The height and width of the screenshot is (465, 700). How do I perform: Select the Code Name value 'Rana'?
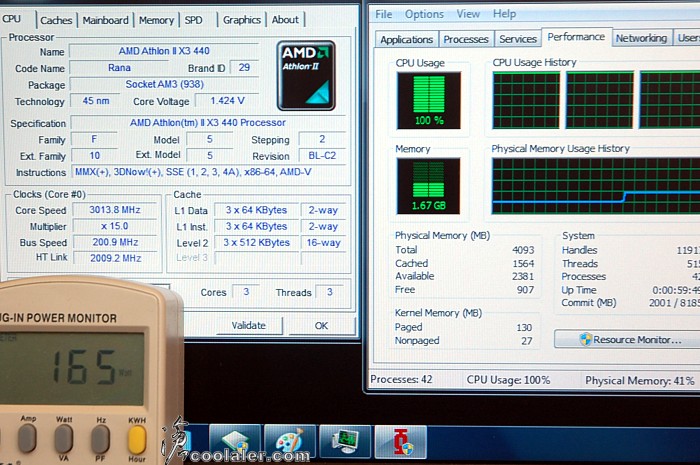[119, 68]
